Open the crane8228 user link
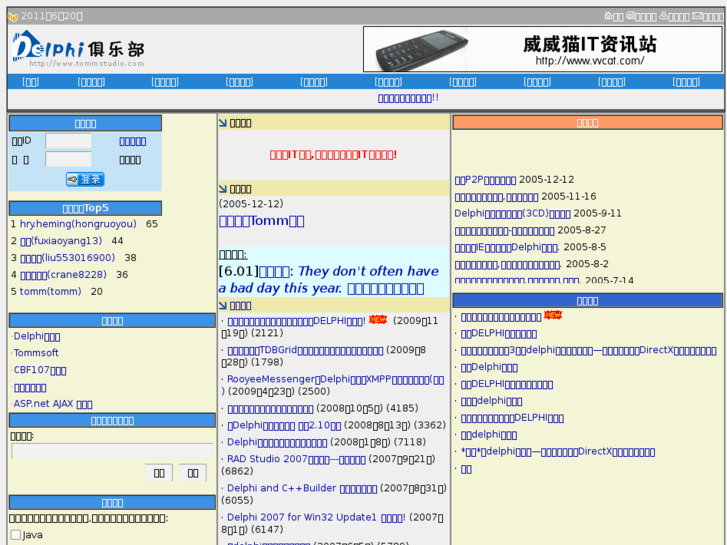The width and height of the screenshot is (727, 545). coord(64,275)
